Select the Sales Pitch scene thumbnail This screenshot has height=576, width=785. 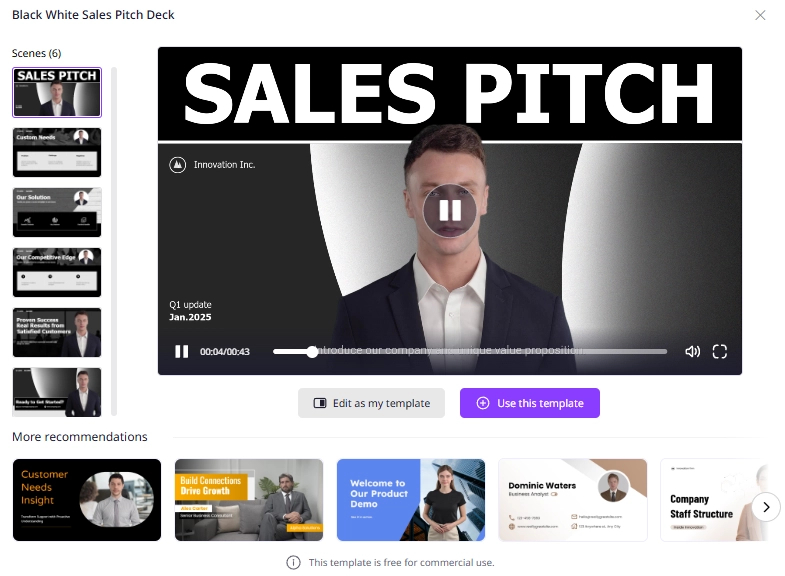[x=57, y=93]
